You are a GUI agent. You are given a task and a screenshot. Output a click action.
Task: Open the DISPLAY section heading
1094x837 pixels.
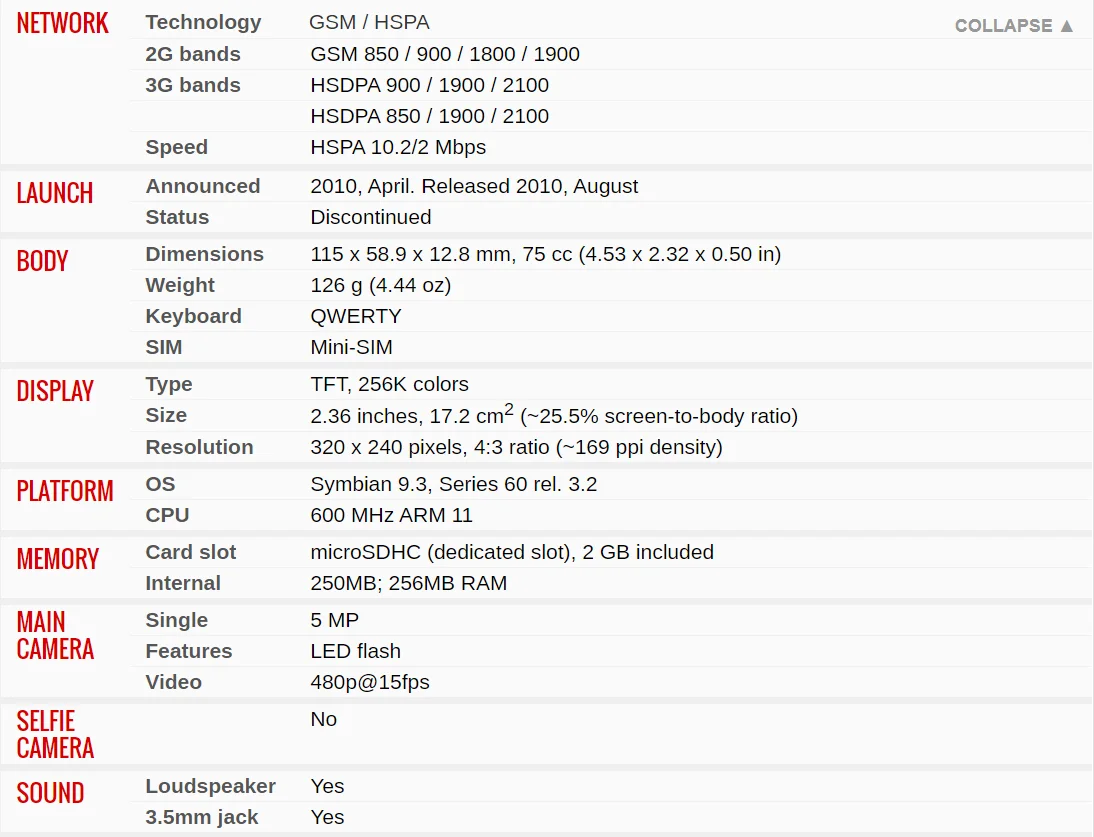55,391
